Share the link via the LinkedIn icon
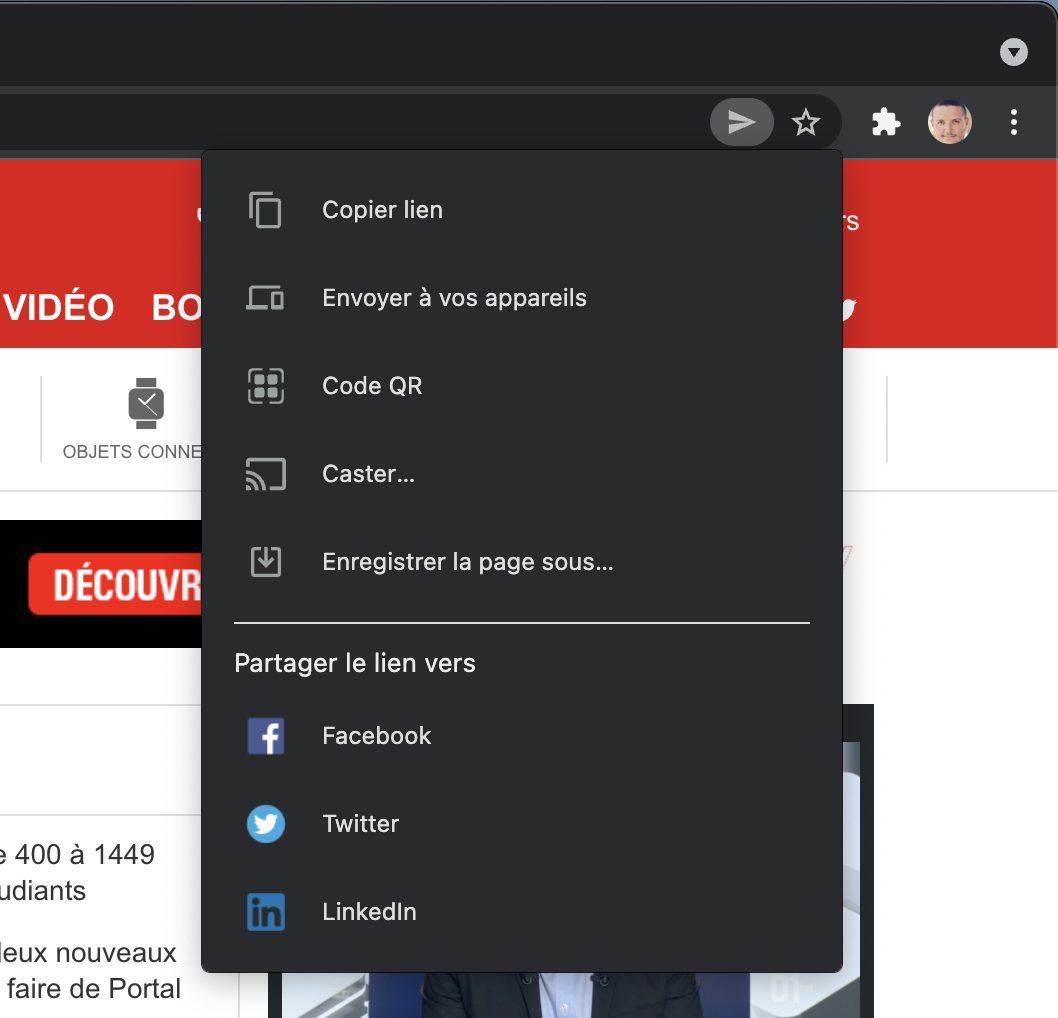 click(266, 912)
